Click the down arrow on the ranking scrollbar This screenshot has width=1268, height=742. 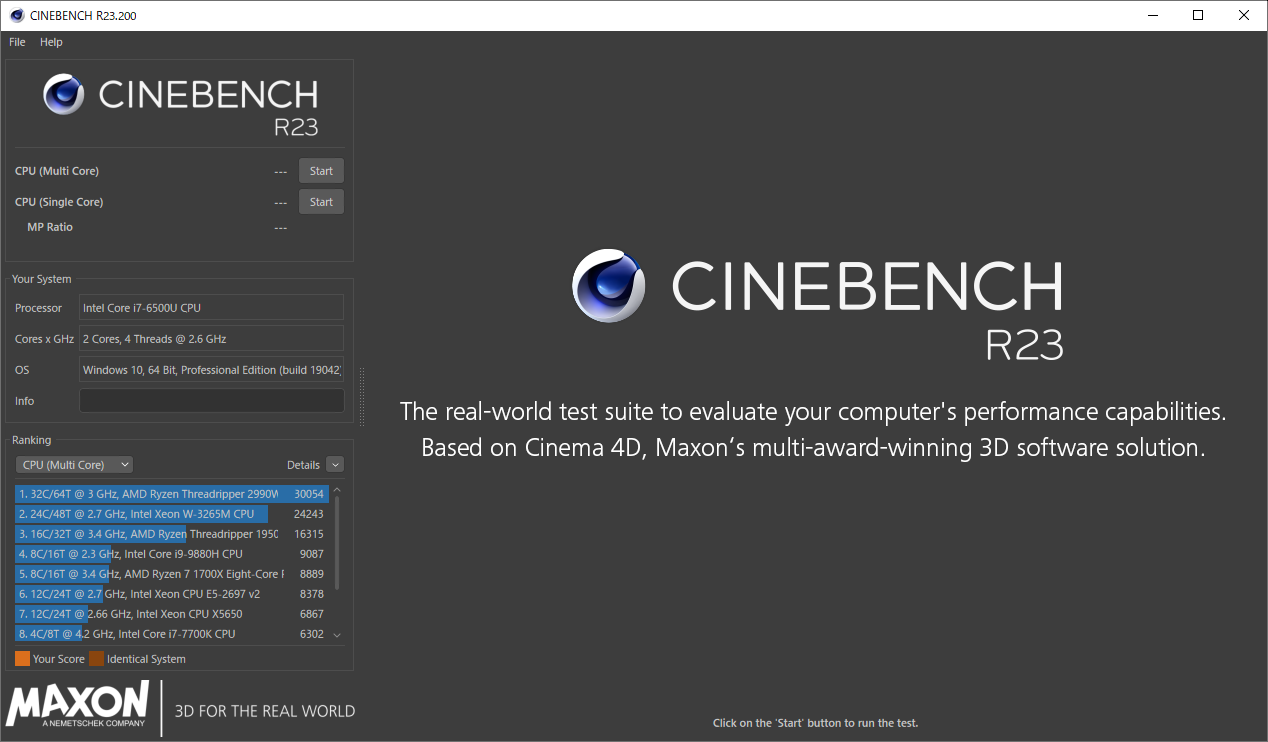(337, 634)
